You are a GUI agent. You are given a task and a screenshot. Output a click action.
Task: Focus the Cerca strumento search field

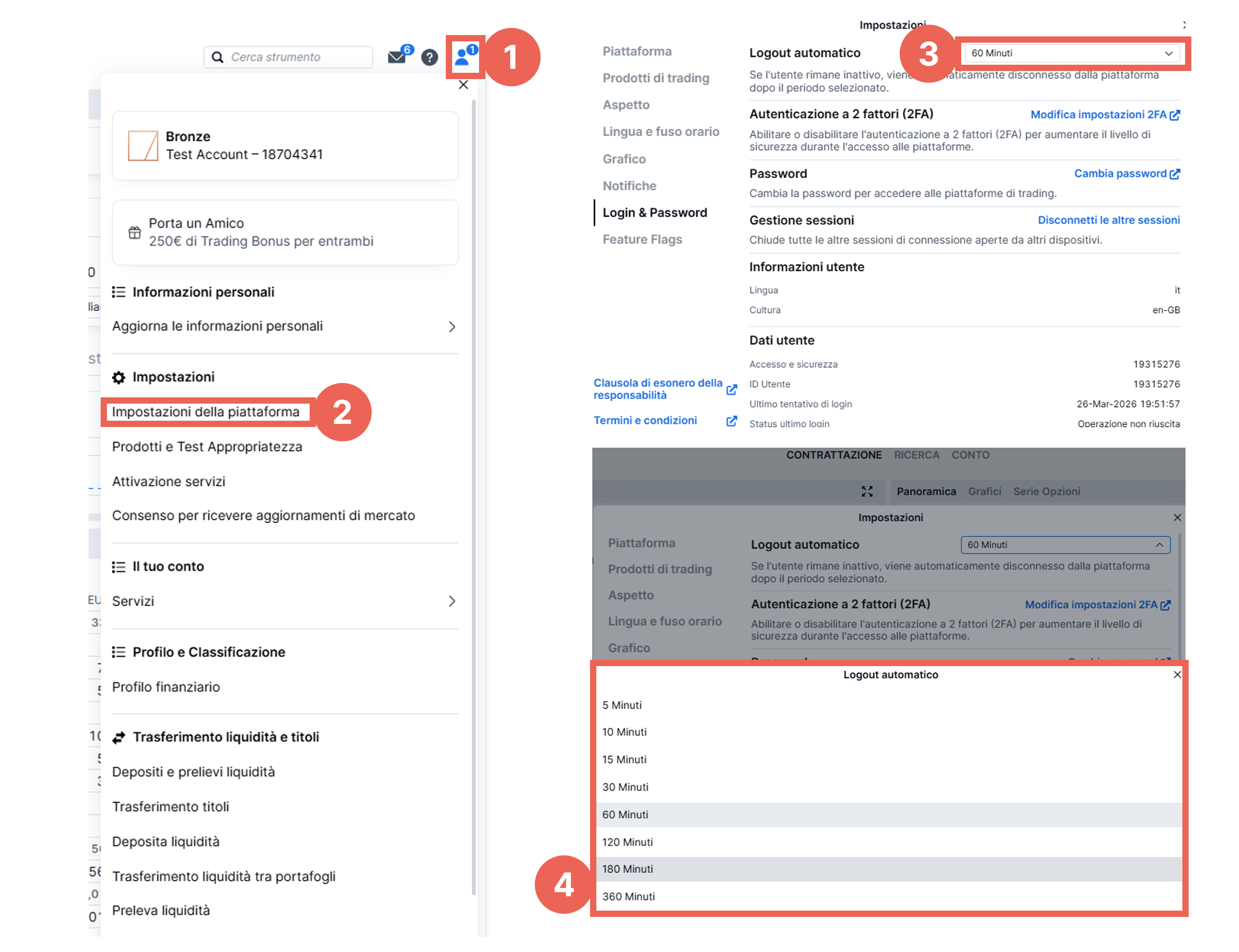pos(288,57)
